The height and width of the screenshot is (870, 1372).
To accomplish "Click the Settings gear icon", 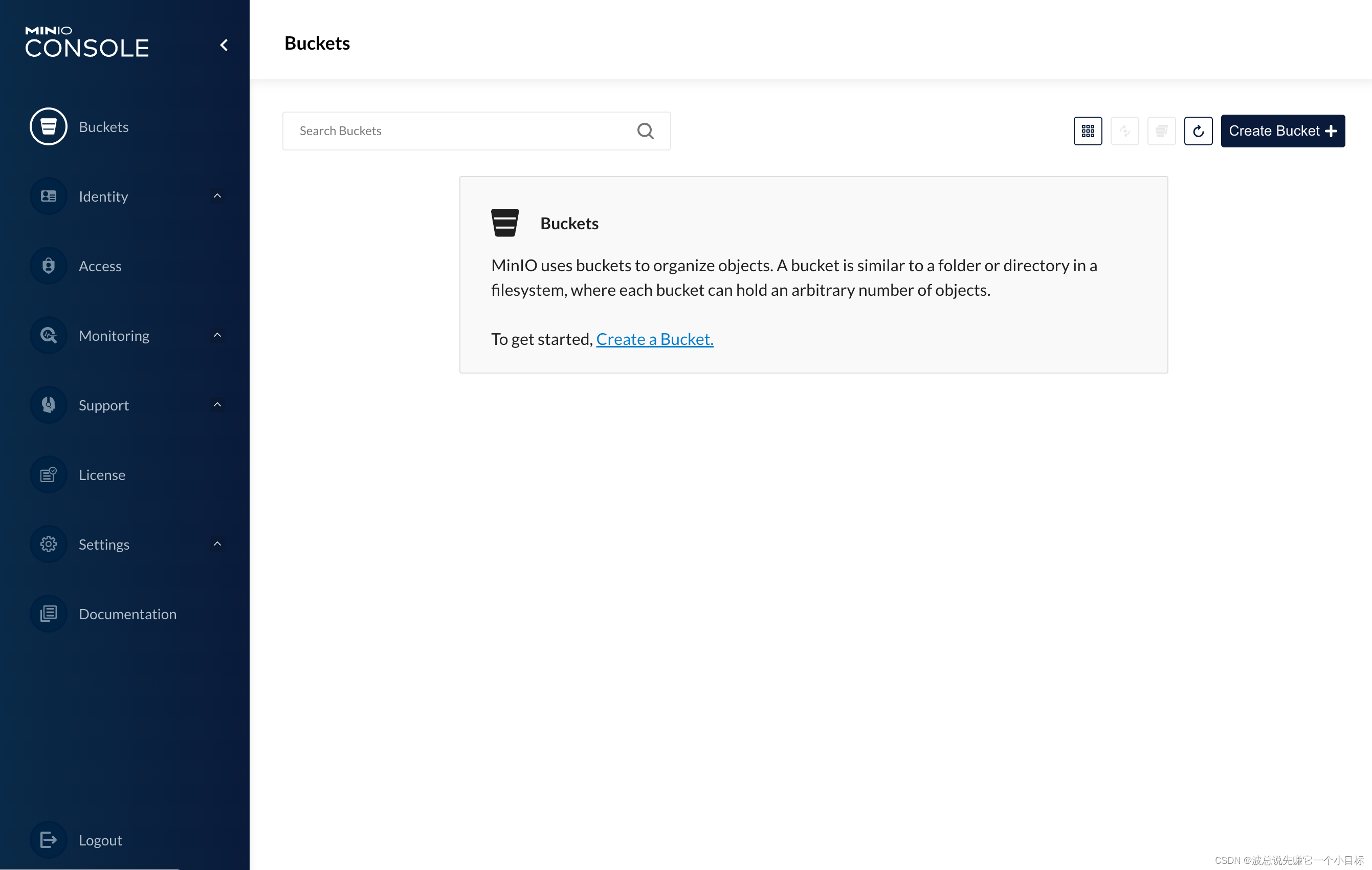I will pyautogui.click(x=49, y=544).
